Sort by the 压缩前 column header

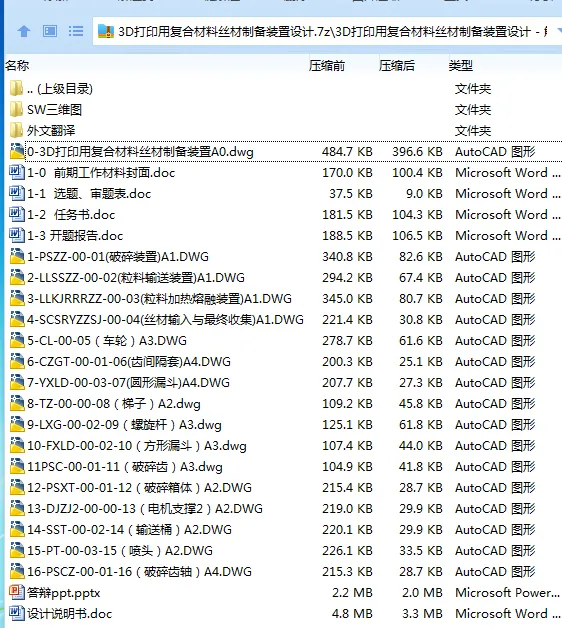[326, 65]
